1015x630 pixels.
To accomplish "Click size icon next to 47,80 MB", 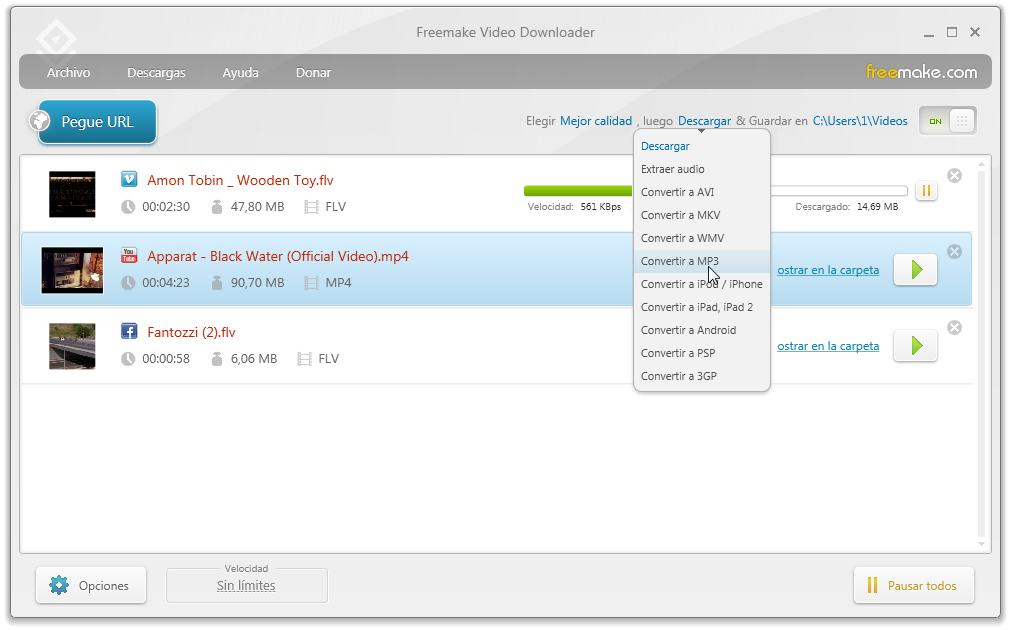I will (x=217, y=207).
